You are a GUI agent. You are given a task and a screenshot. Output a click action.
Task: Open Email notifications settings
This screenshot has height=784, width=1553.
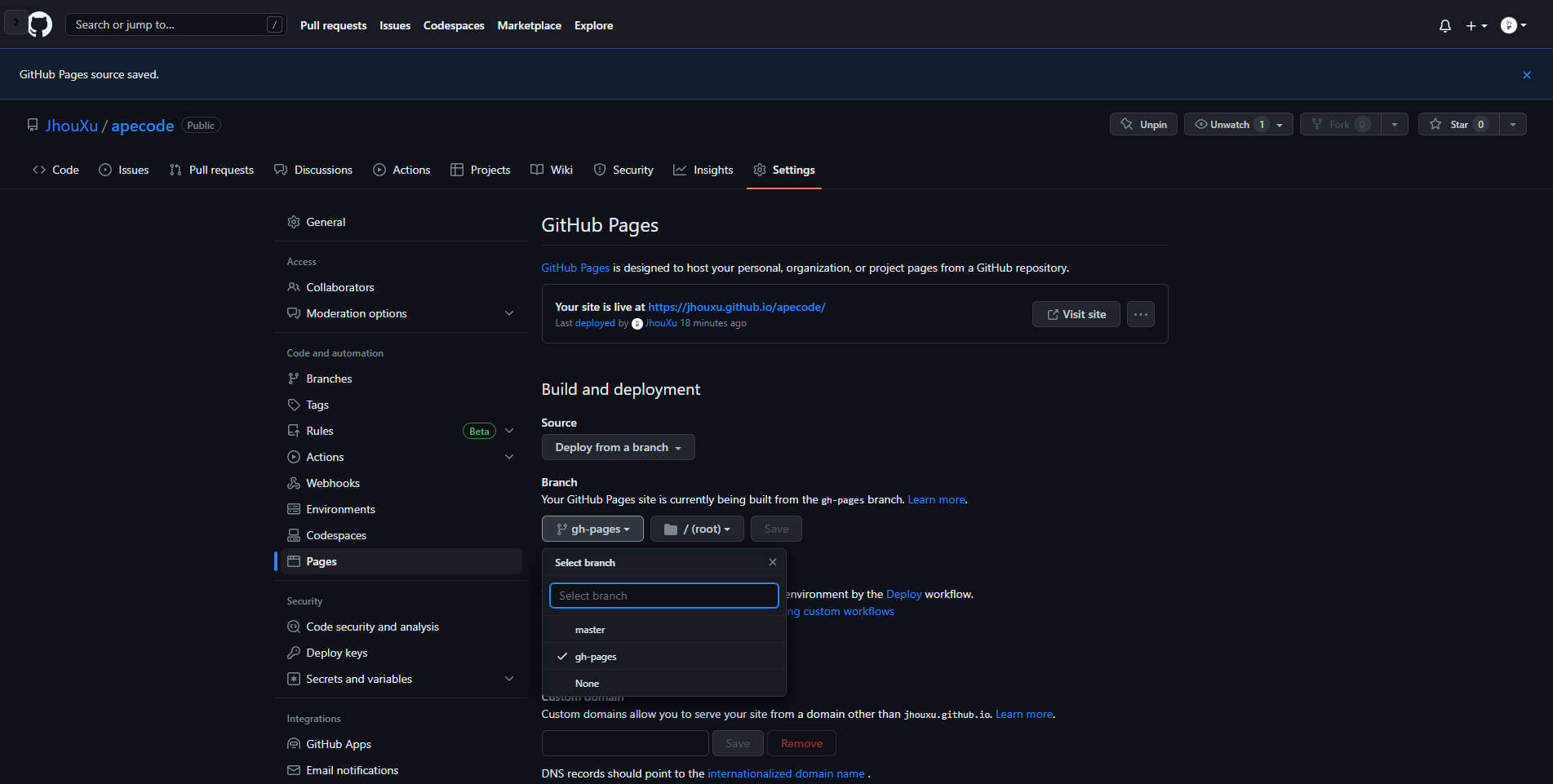coord(402,770)
